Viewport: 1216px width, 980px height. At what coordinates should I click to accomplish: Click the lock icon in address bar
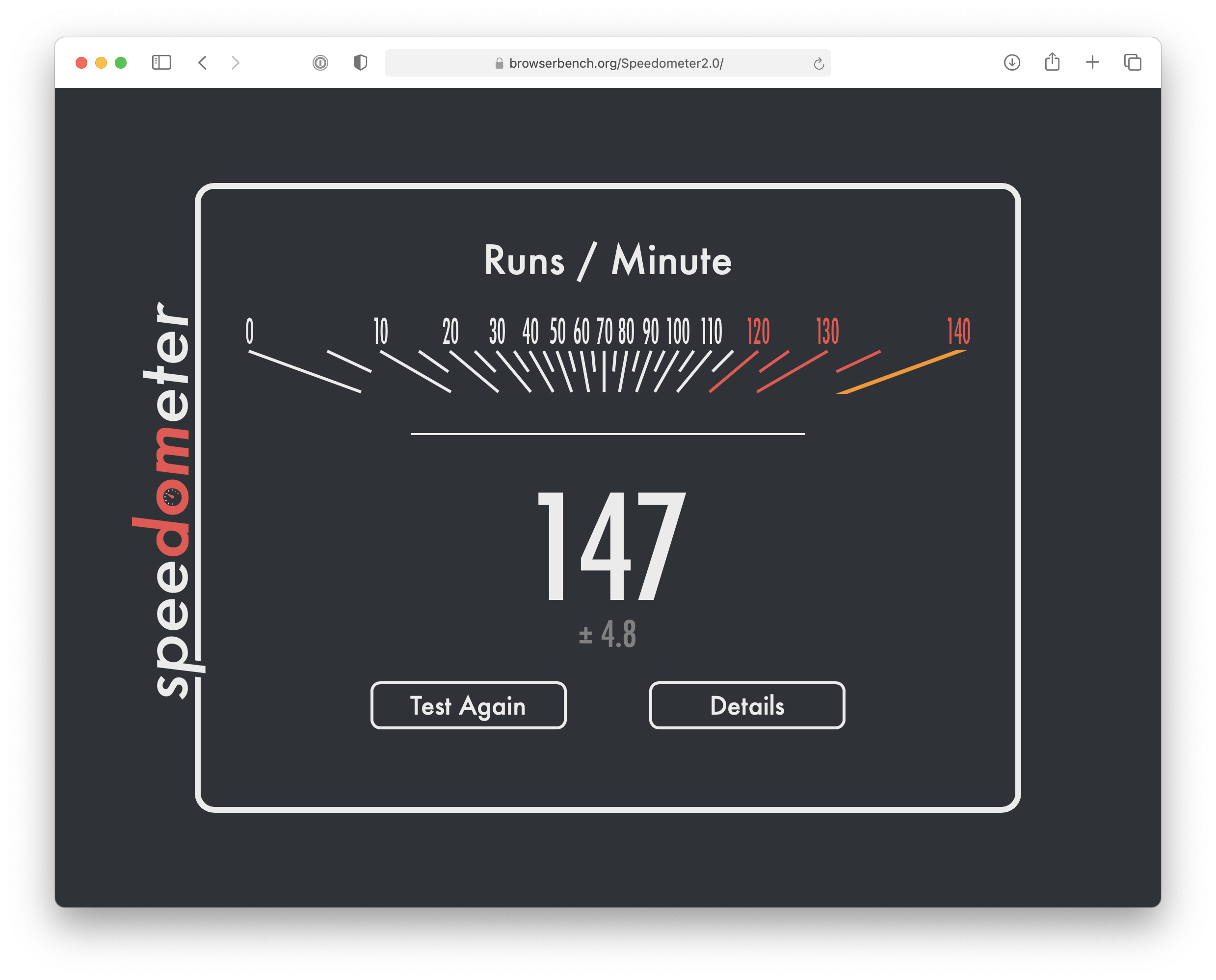[499, 63]
